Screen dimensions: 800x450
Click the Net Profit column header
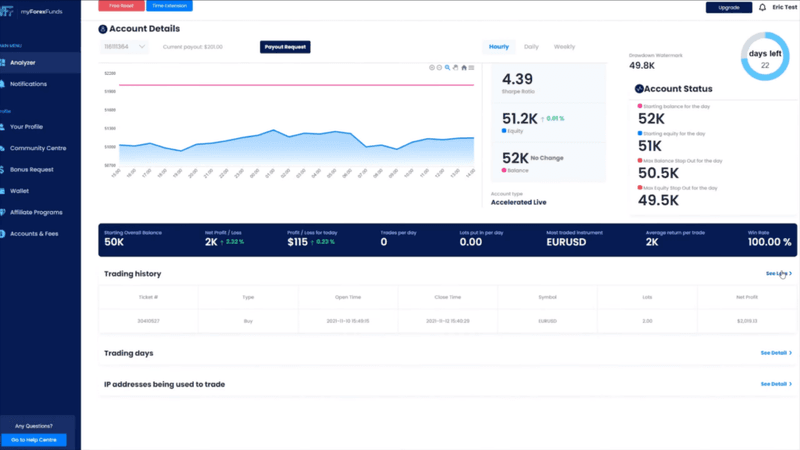point(747,297)
